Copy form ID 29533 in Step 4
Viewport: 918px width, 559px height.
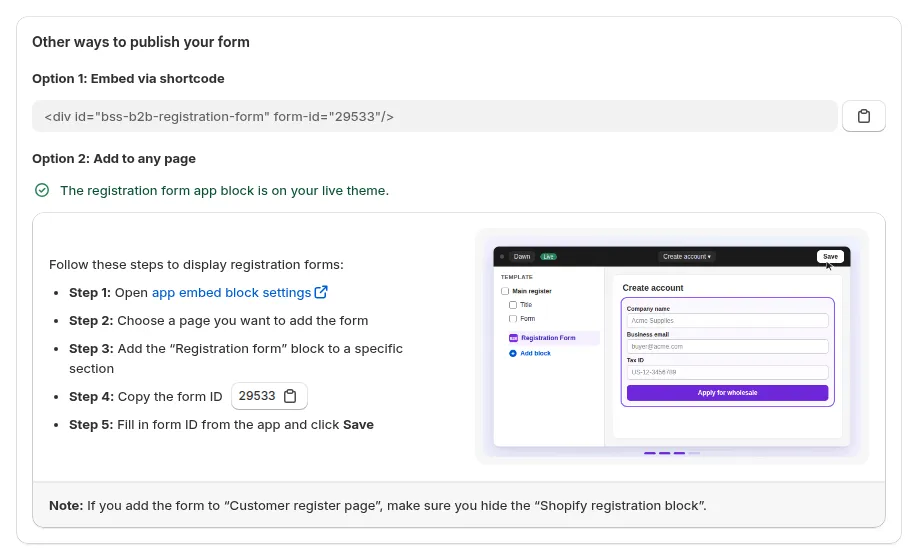tap(290, 396)
